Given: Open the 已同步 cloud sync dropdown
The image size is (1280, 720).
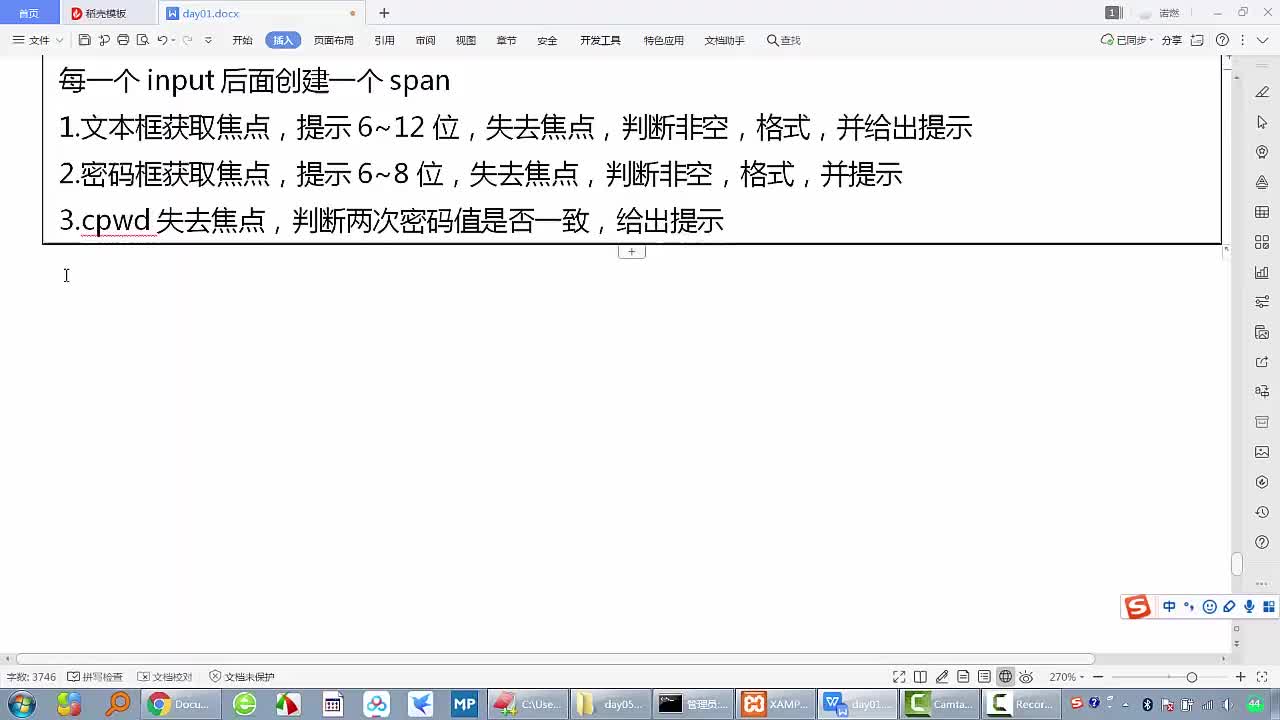Looking at the screenshot, I should coord(1127,40).
